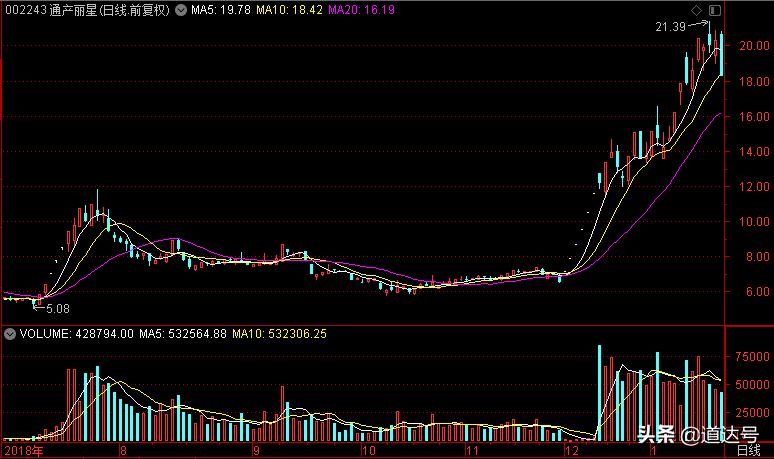Click the 日线 period label at bottom right
774x459 pixels.
point(749,451)
